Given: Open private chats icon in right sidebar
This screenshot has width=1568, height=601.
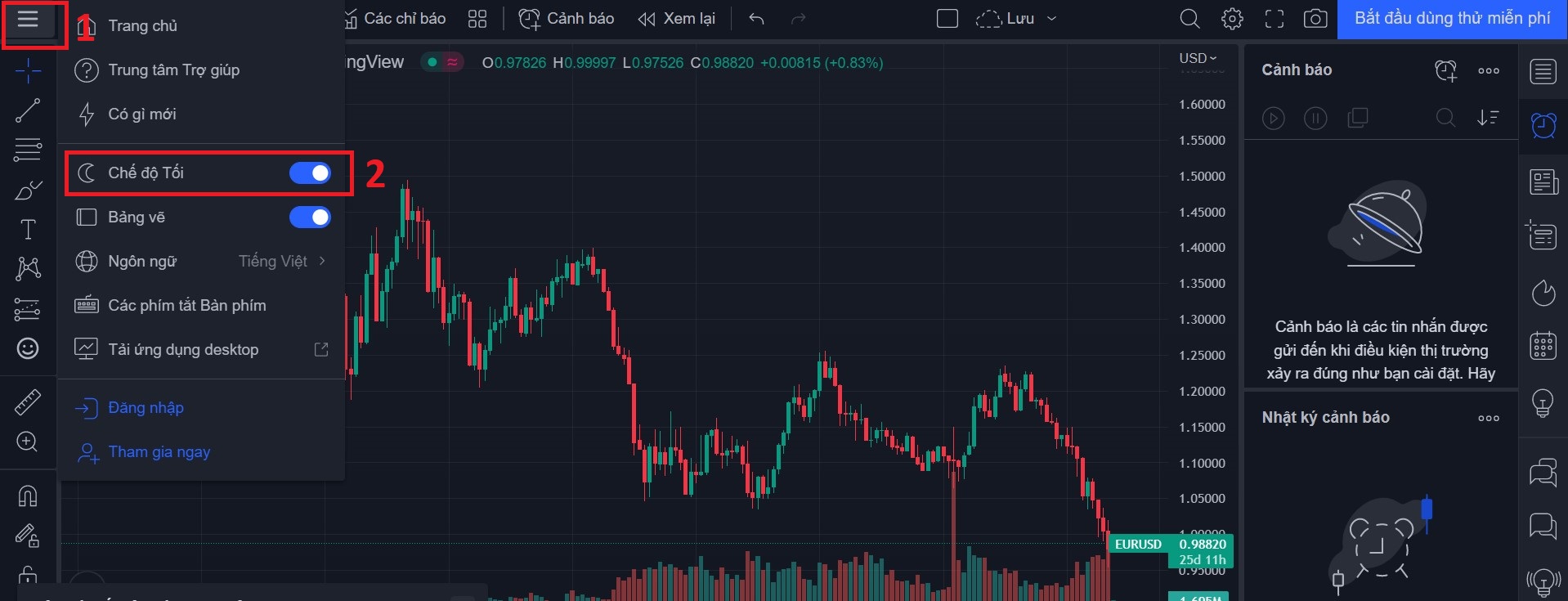Looking at the screenshot, I should 1543,526.
